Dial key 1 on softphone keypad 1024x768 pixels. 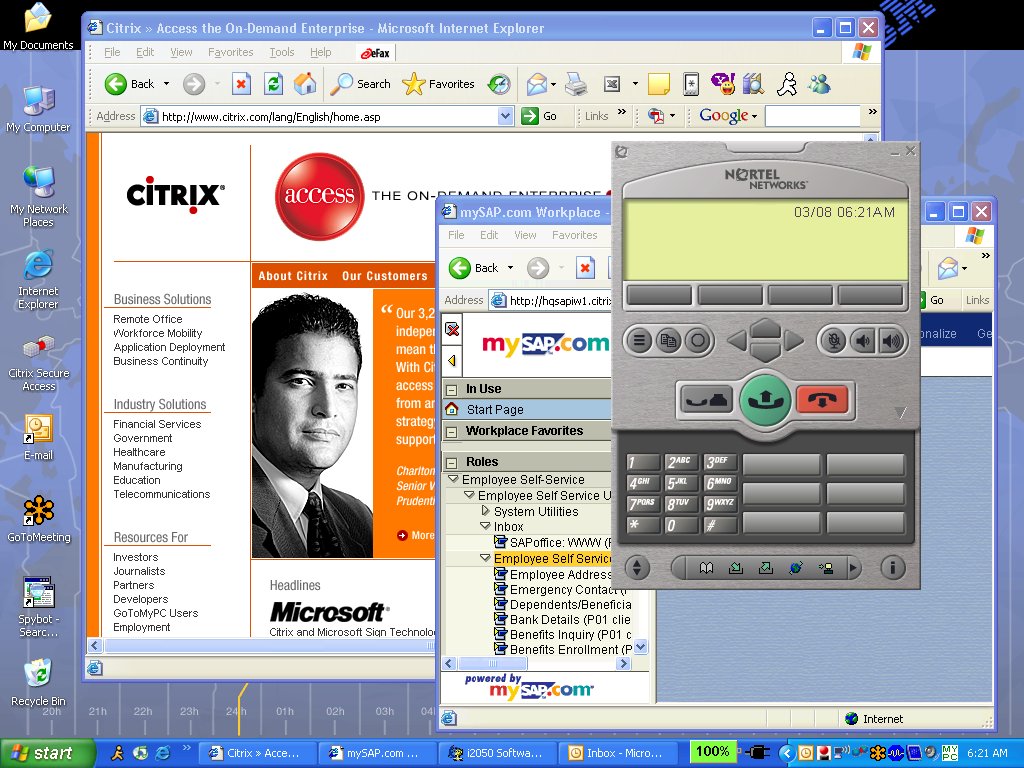(x=643, y=463)
